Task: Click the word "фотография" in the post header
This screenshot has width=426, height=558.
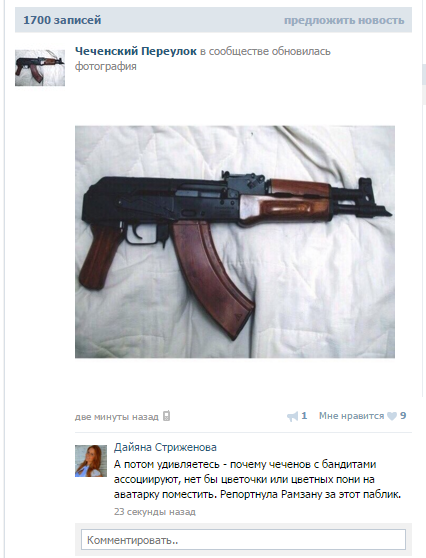Action: coord(106,67)
